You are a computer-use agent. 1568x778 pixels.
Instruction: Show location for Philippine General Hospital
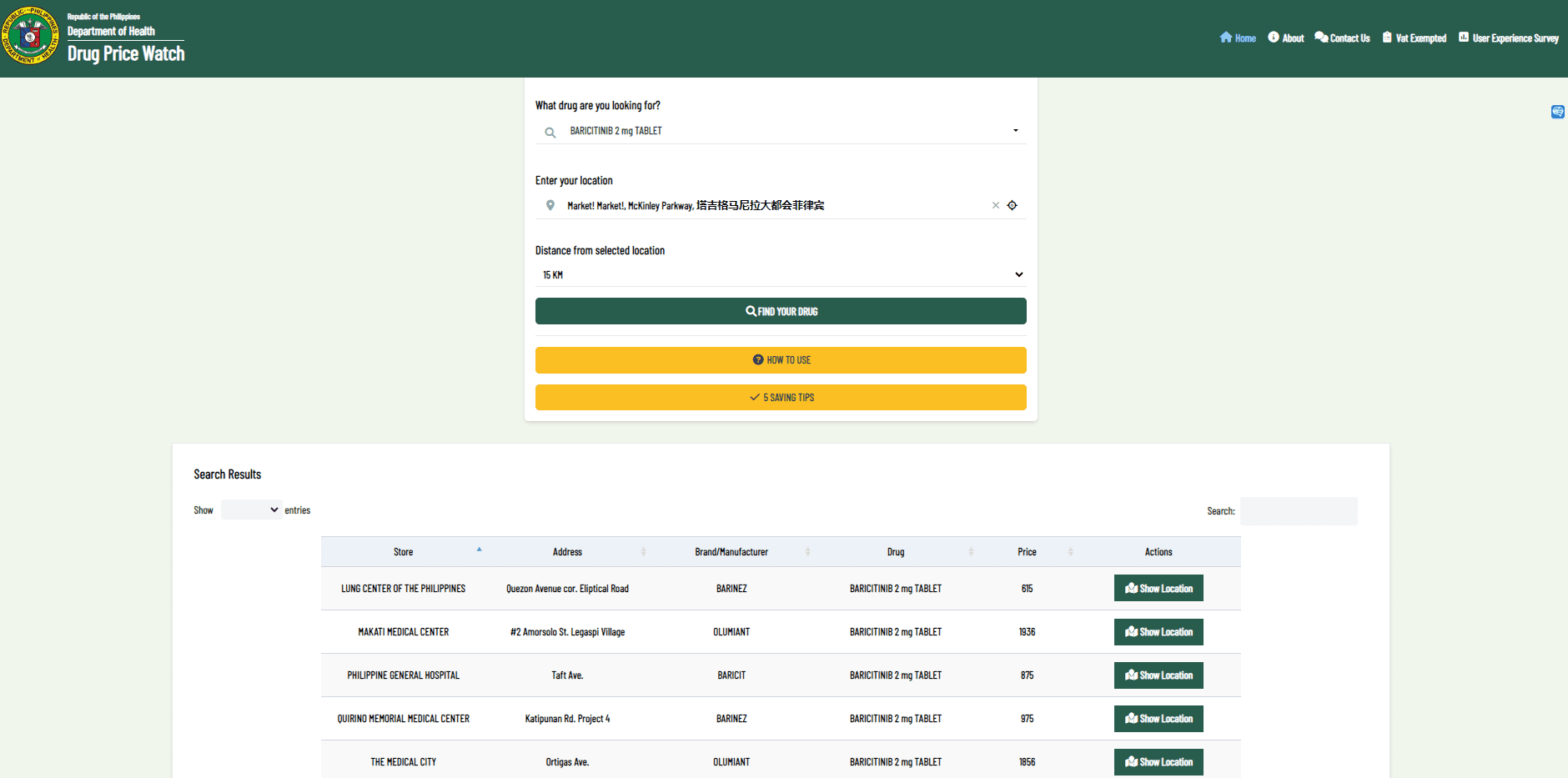pos(1158,675)
